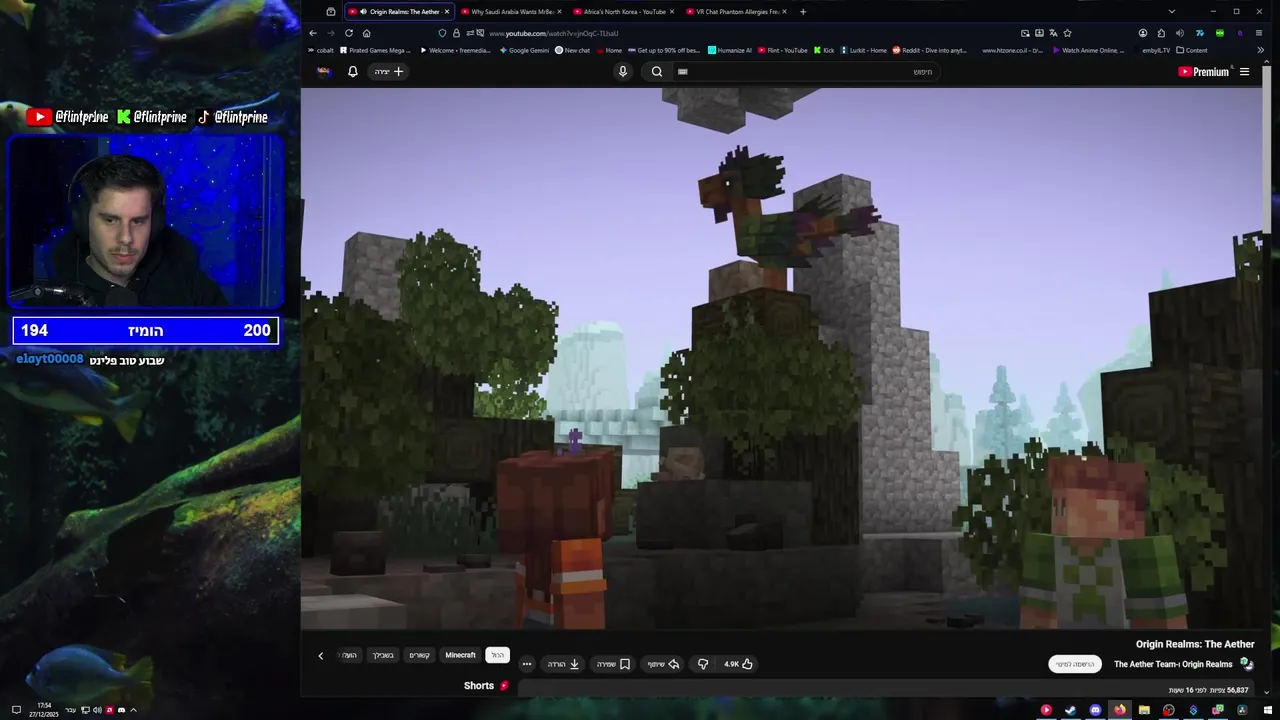Start voice search with microphone icon
The image size is (1280, 720).
622,72
